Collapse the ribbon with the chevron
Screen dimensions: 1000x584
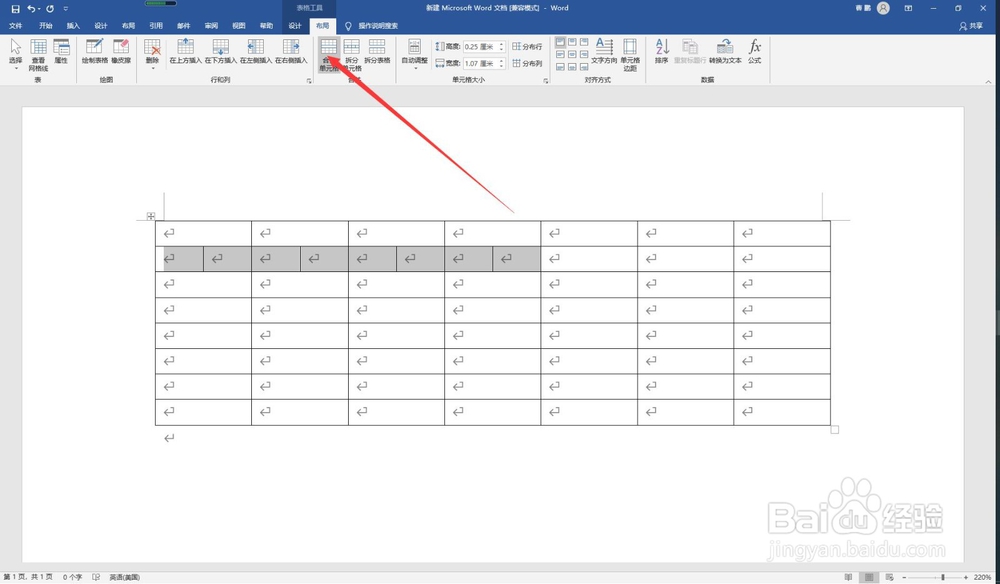pyautogui.click(x=989, y=82)
